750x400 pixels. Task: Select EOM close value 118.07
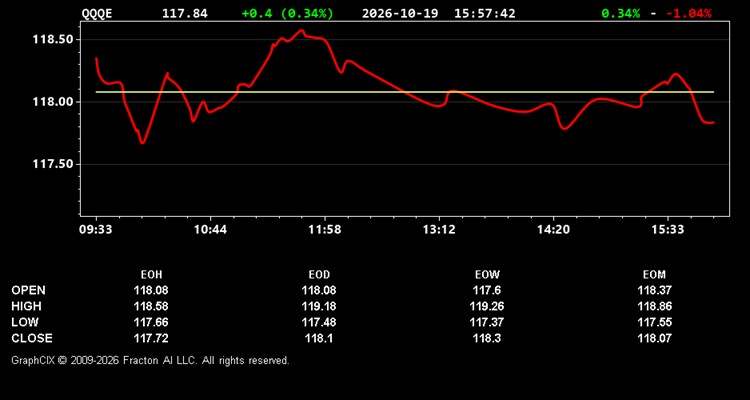click(654, 338)
